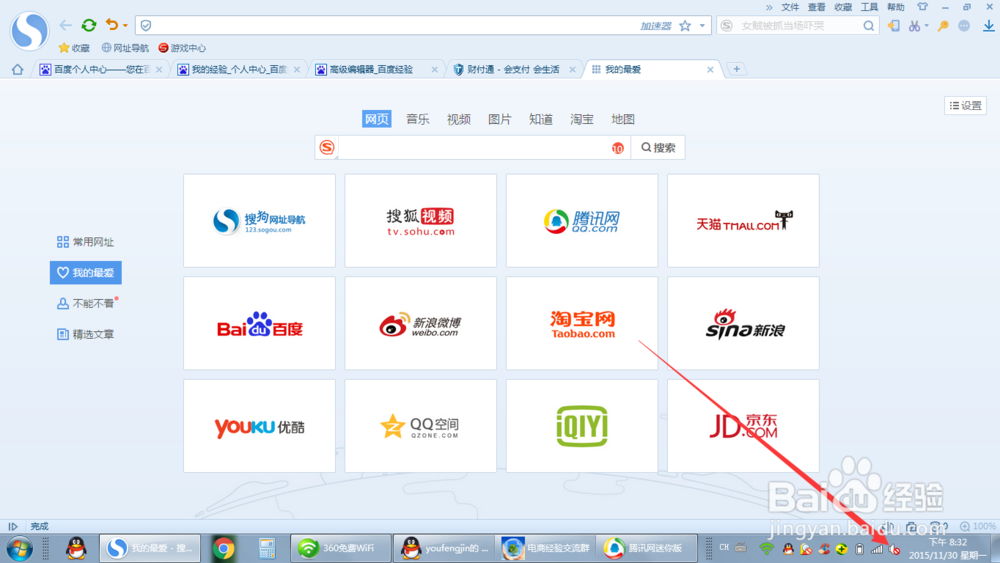Screen dimensions: 1000x563
Task: Open the 帮助 menu
Action: pos(895,7)
